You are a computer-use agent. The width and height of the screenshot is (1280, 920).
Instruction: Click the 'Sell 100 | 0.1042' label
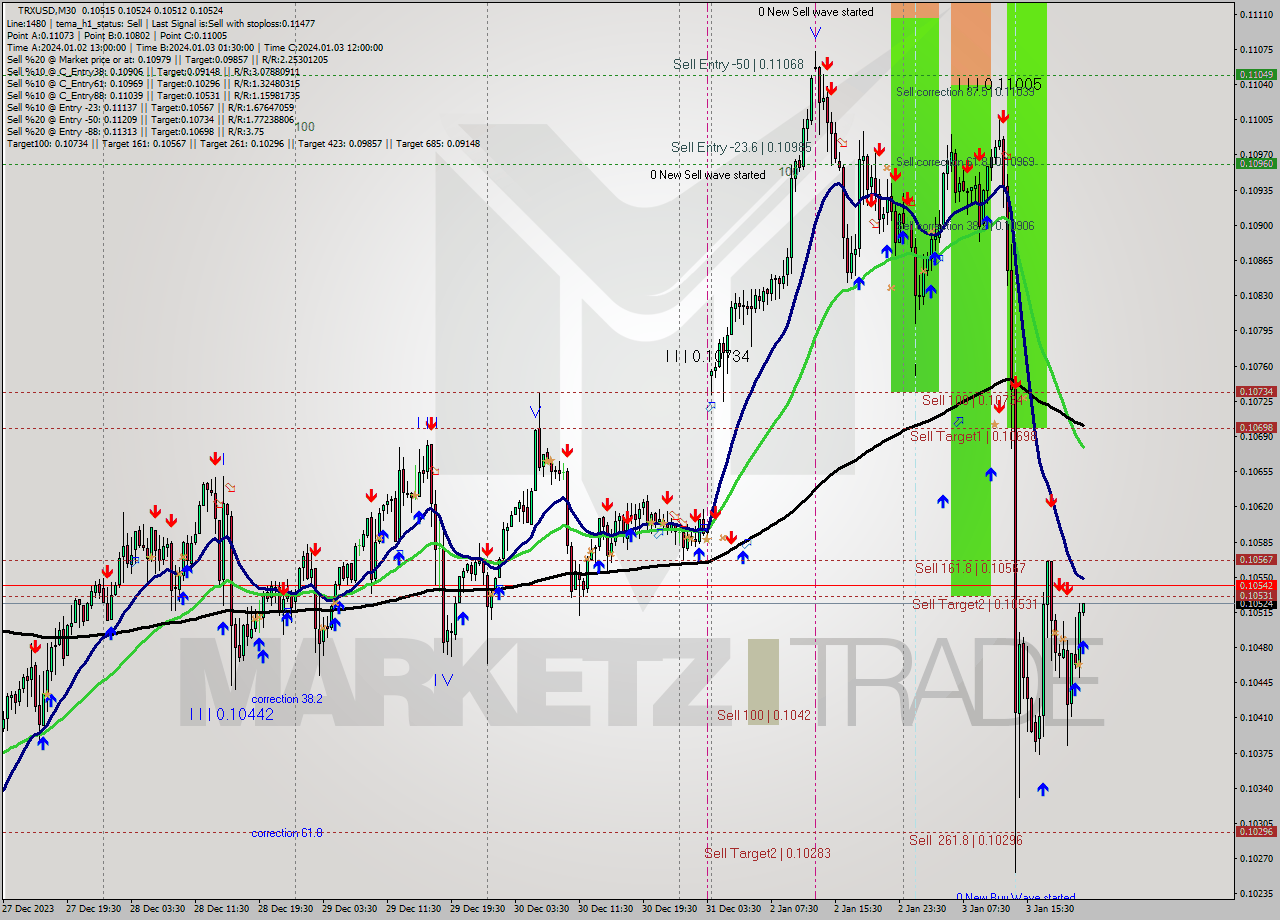[764, 715]
